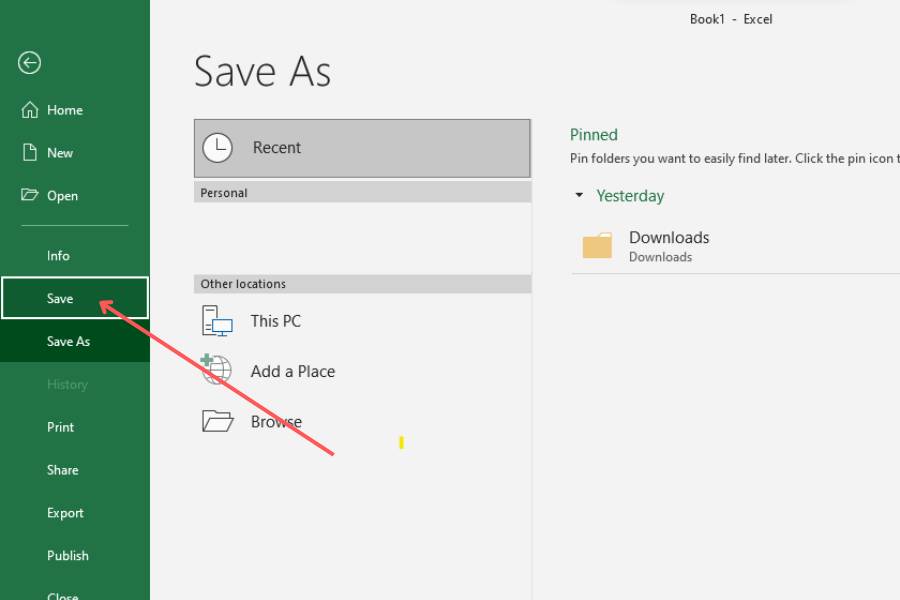Click the Downloads path subtitle text
Image resolution: width=900 pixels, height=600 pixels.
(x=660, y=257)
